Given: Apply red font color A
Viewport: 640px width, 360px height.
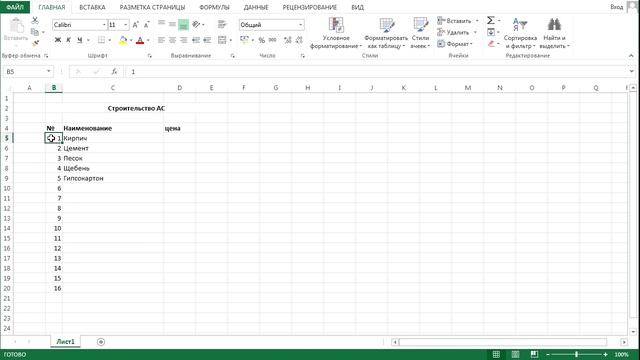Looking at the screenshot, I should tap(140, 40).
